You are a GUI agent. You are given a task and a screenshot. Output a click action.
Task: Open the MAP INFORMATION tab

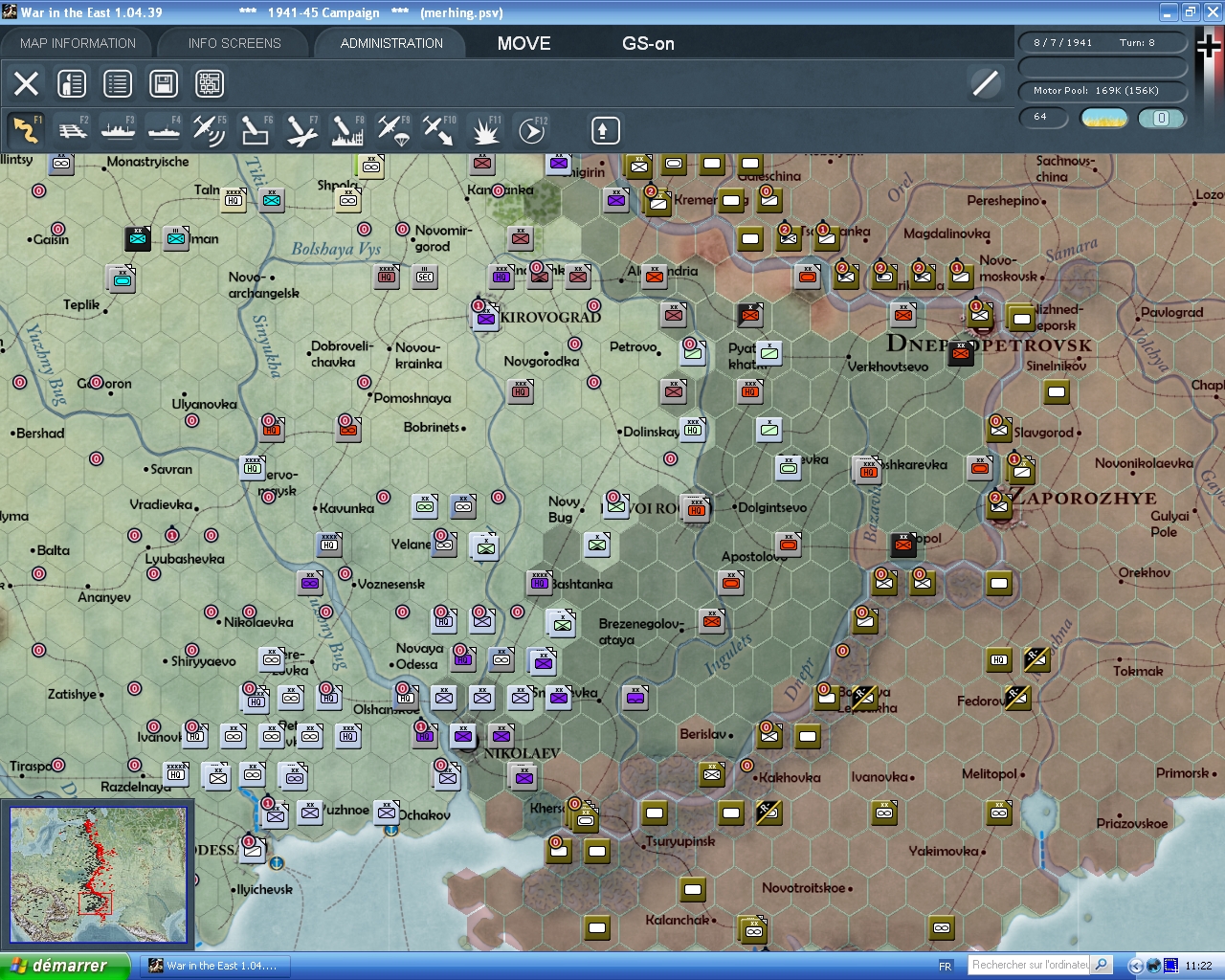click(78, 43)
